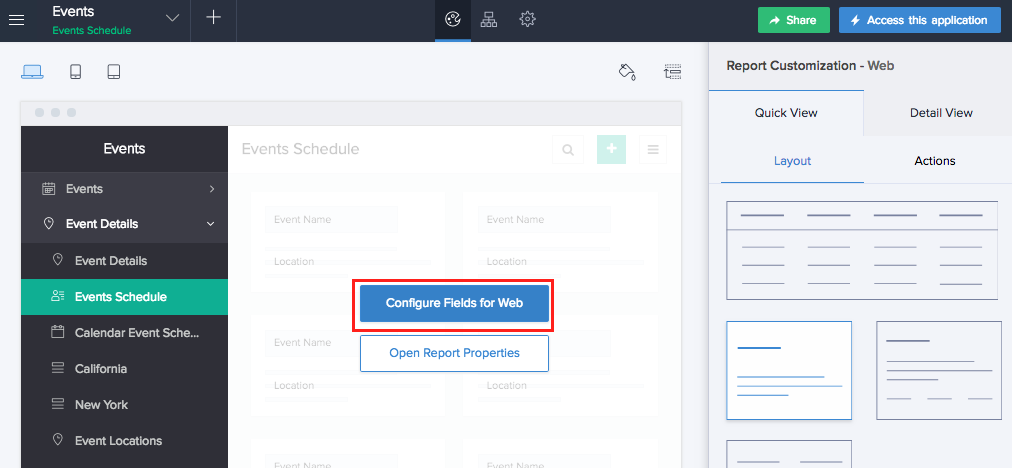This screenshot has width=1012, height=468.
Task: Open application settings gear icon
Action: point(527,19)
